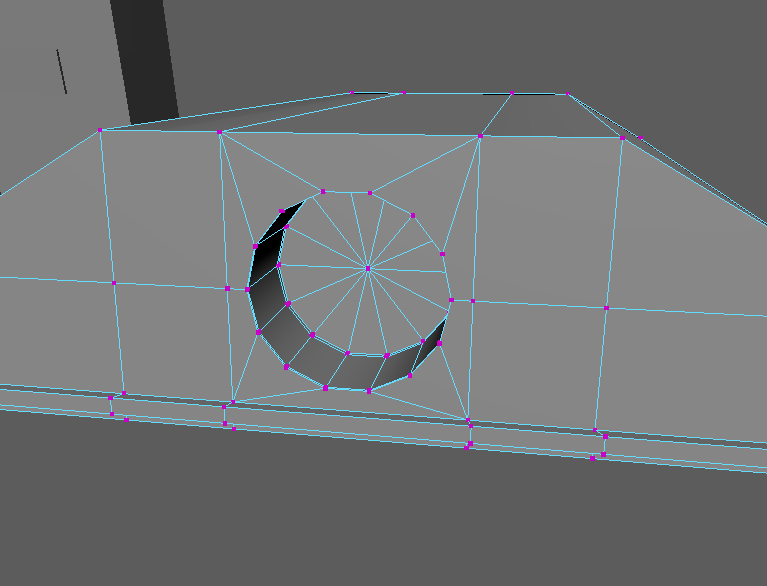The image size is (767, 586).
Task: Pick the bottom-left corner vertex of the hole panel
Action: click(x=232, y=402)
